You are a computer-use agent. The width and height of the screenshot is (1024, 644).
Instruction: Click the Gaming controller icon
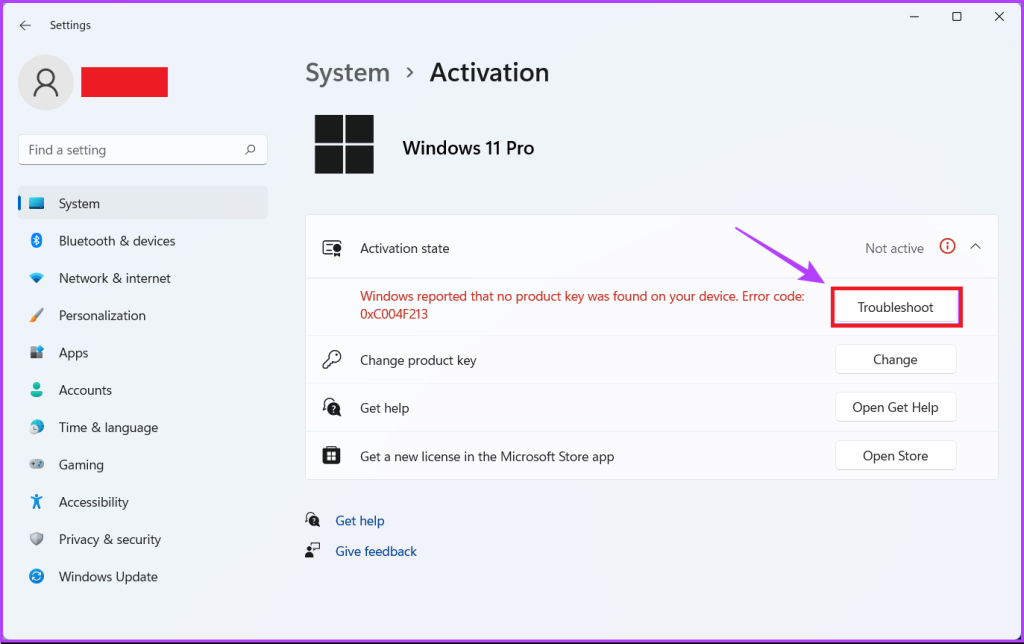[37, 465]
